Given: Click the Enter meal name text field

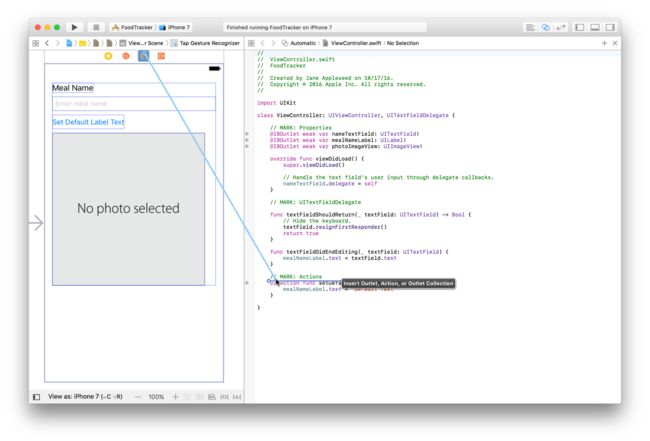Looking at the screenshot, I should (x=134, y=104).
